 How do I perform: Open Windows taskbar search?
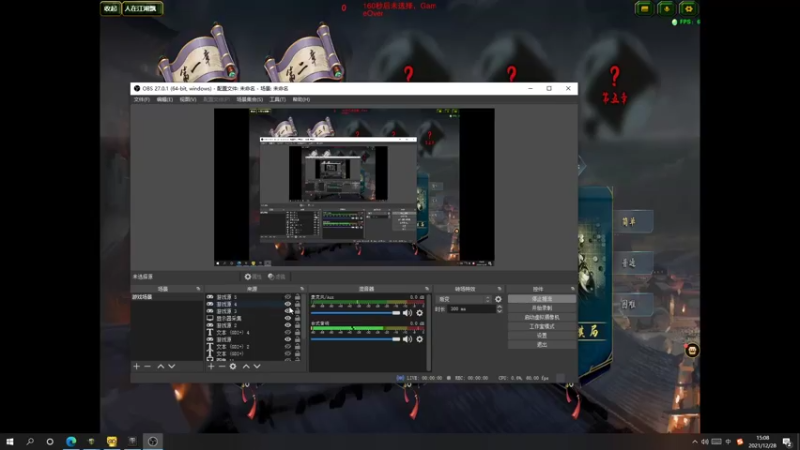[30, 441]
